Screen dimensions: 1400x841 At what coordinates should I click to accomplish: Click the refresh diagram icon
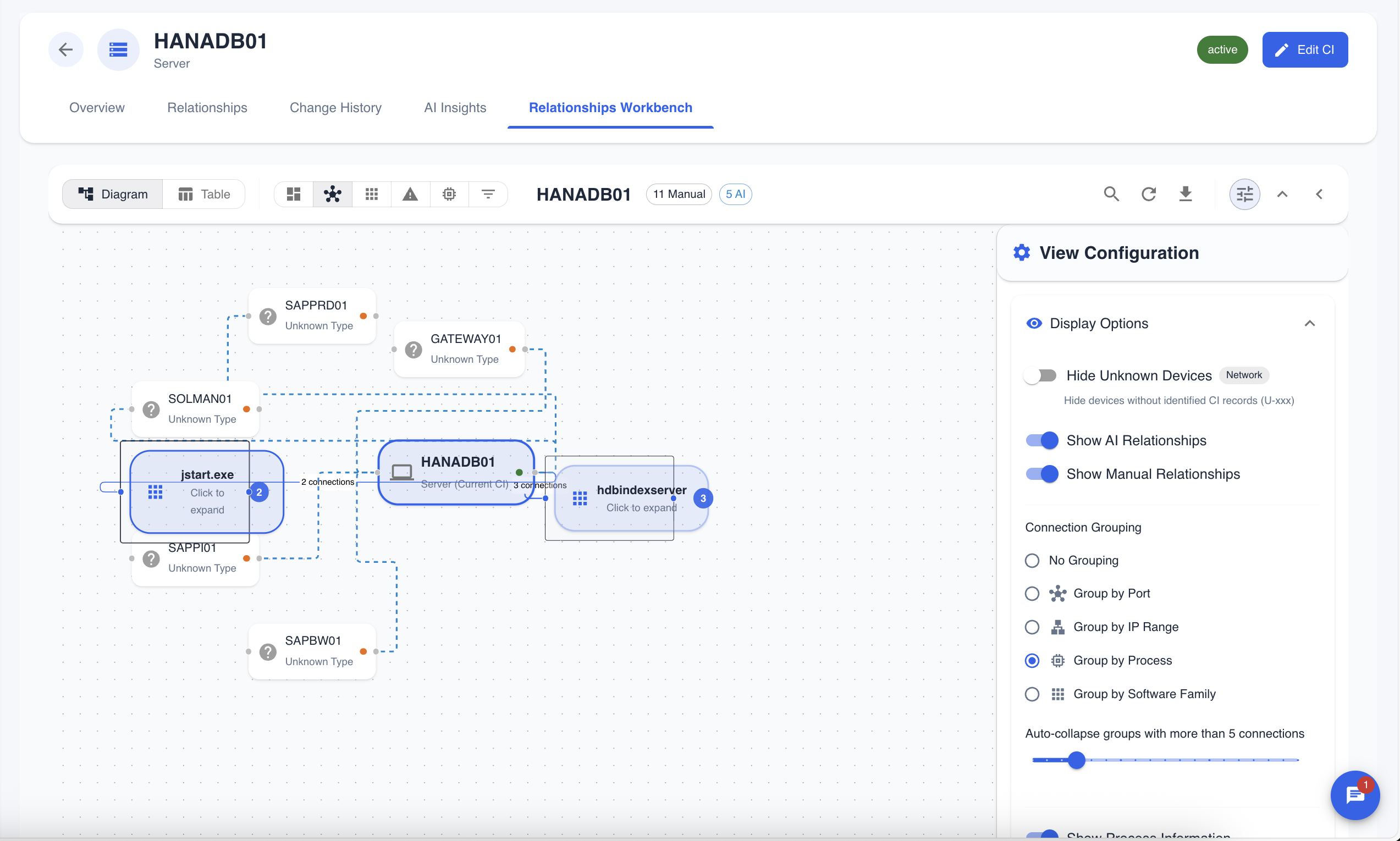(x=1148, y=195)
